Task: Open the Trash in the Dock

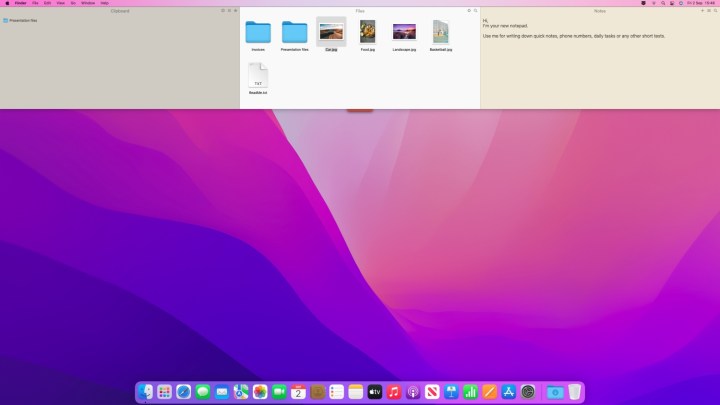Action: [x=574, y=392]
